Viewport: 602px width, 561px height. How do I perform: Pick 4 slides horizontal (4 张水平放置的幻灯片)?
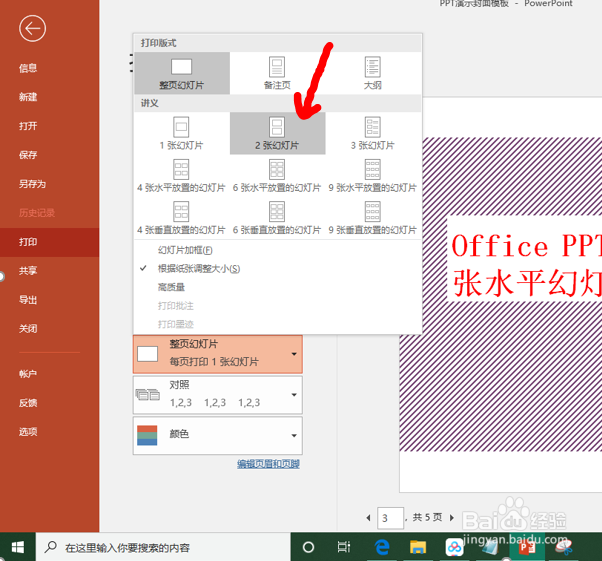click(181, 175)
